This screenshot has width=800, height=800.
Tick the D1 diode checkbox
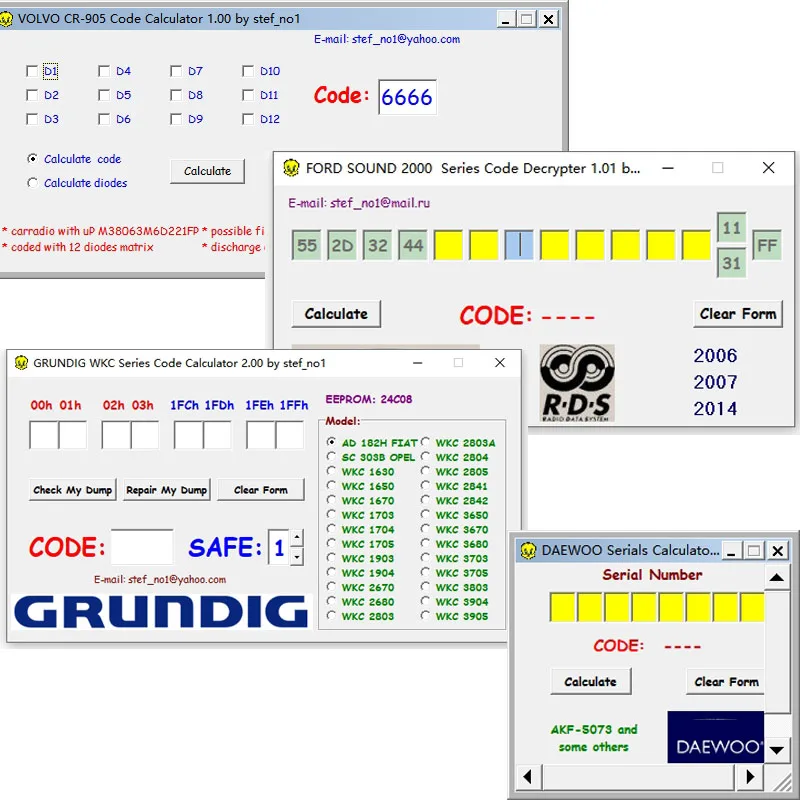(32, 71)
